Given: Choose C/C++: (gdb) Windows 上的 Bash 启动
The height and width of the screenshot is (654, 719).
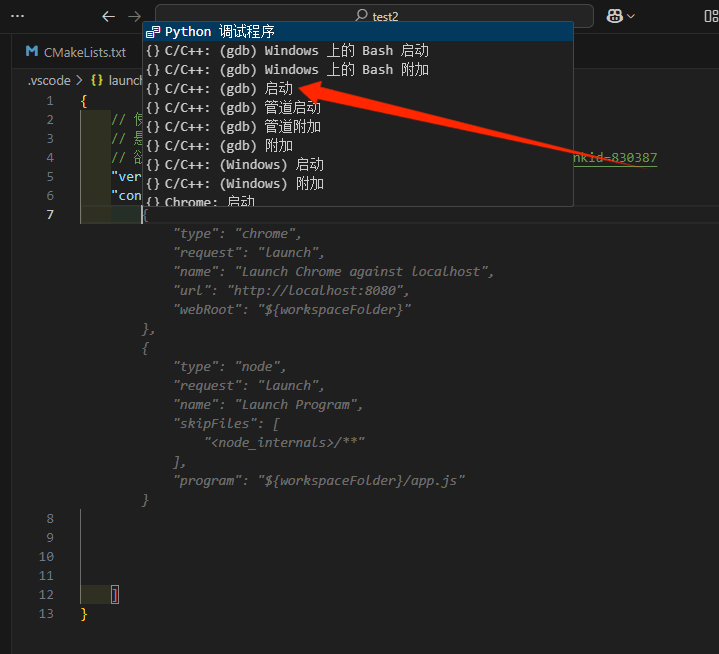Looking at the screenshot, I should click(290, 51).
